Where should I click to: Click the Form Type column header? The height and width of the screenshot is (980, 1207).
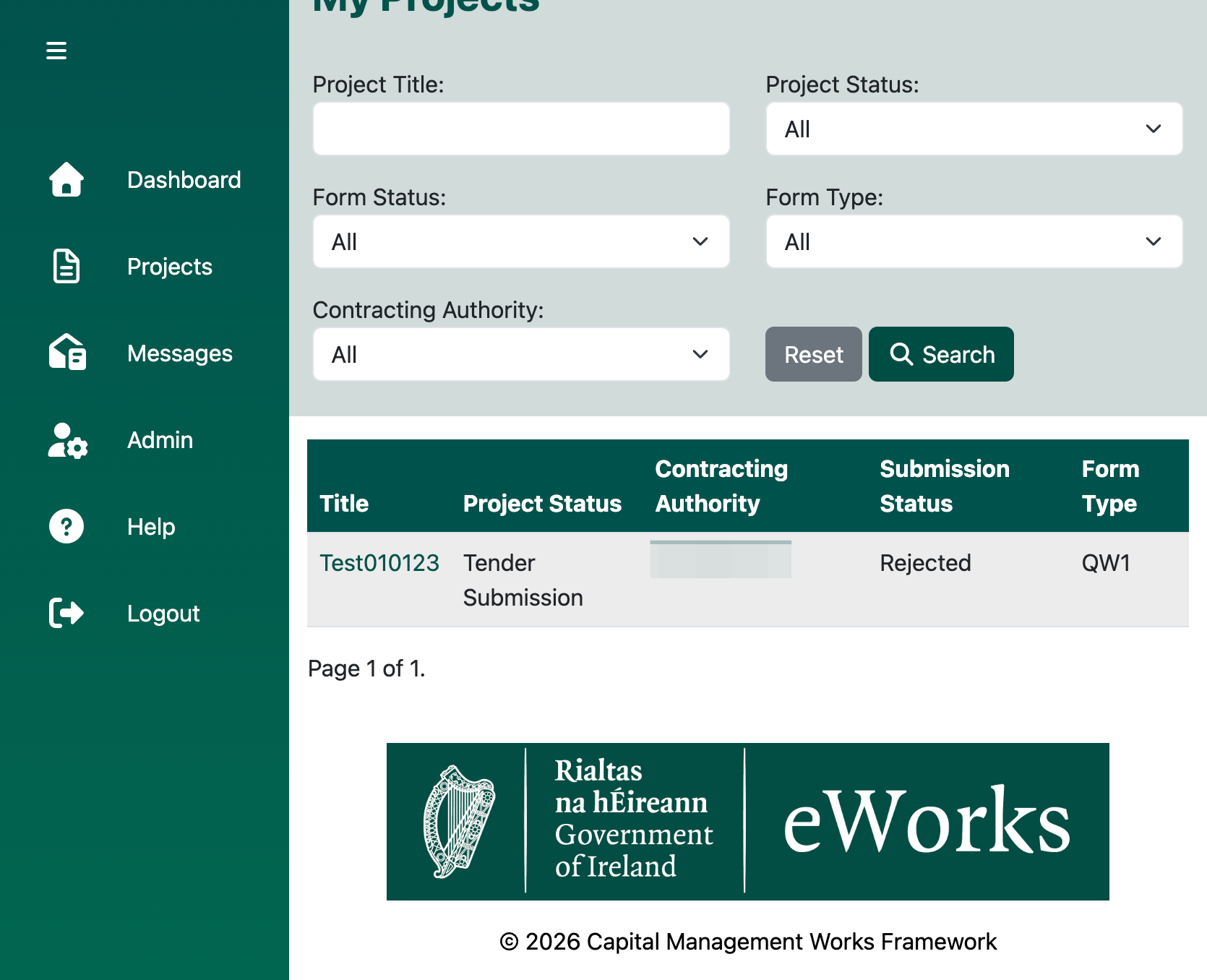tap(1110, 486)
